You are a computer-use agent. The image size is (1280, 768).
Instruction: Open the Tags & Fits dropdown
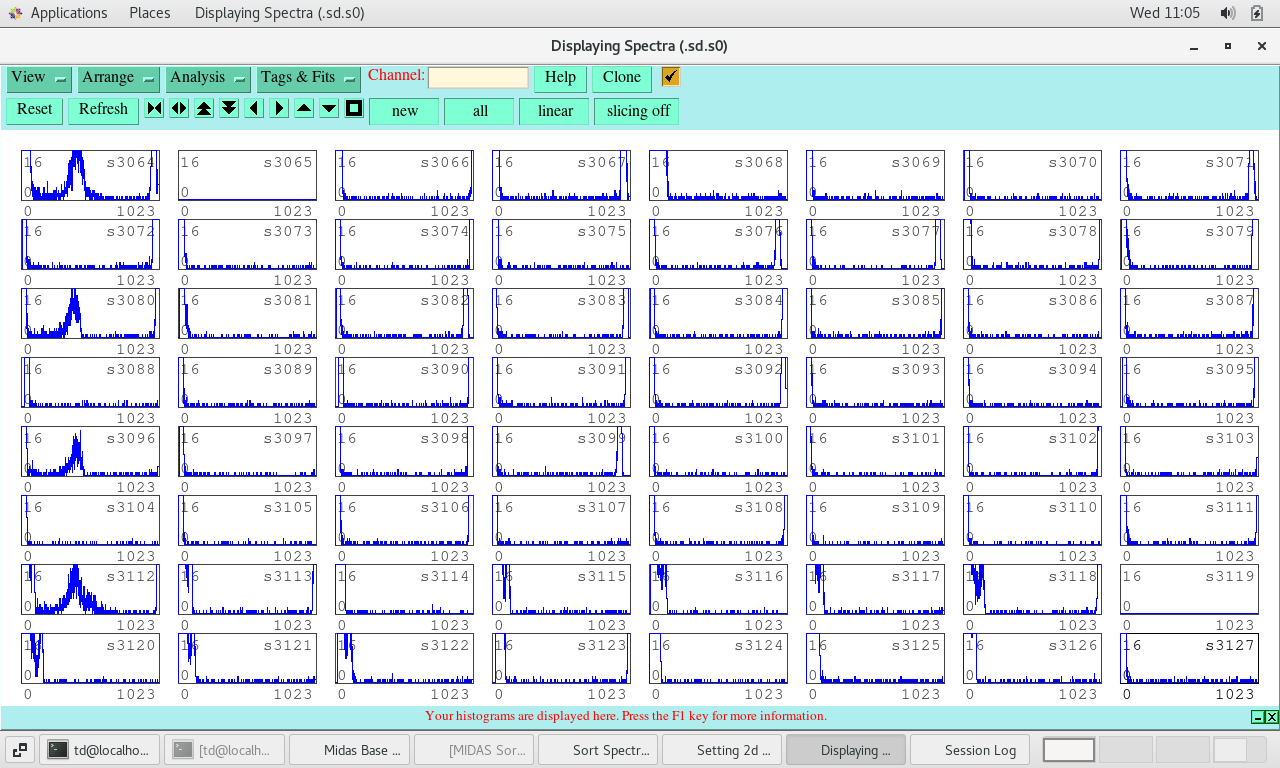(x=308, y=78)
